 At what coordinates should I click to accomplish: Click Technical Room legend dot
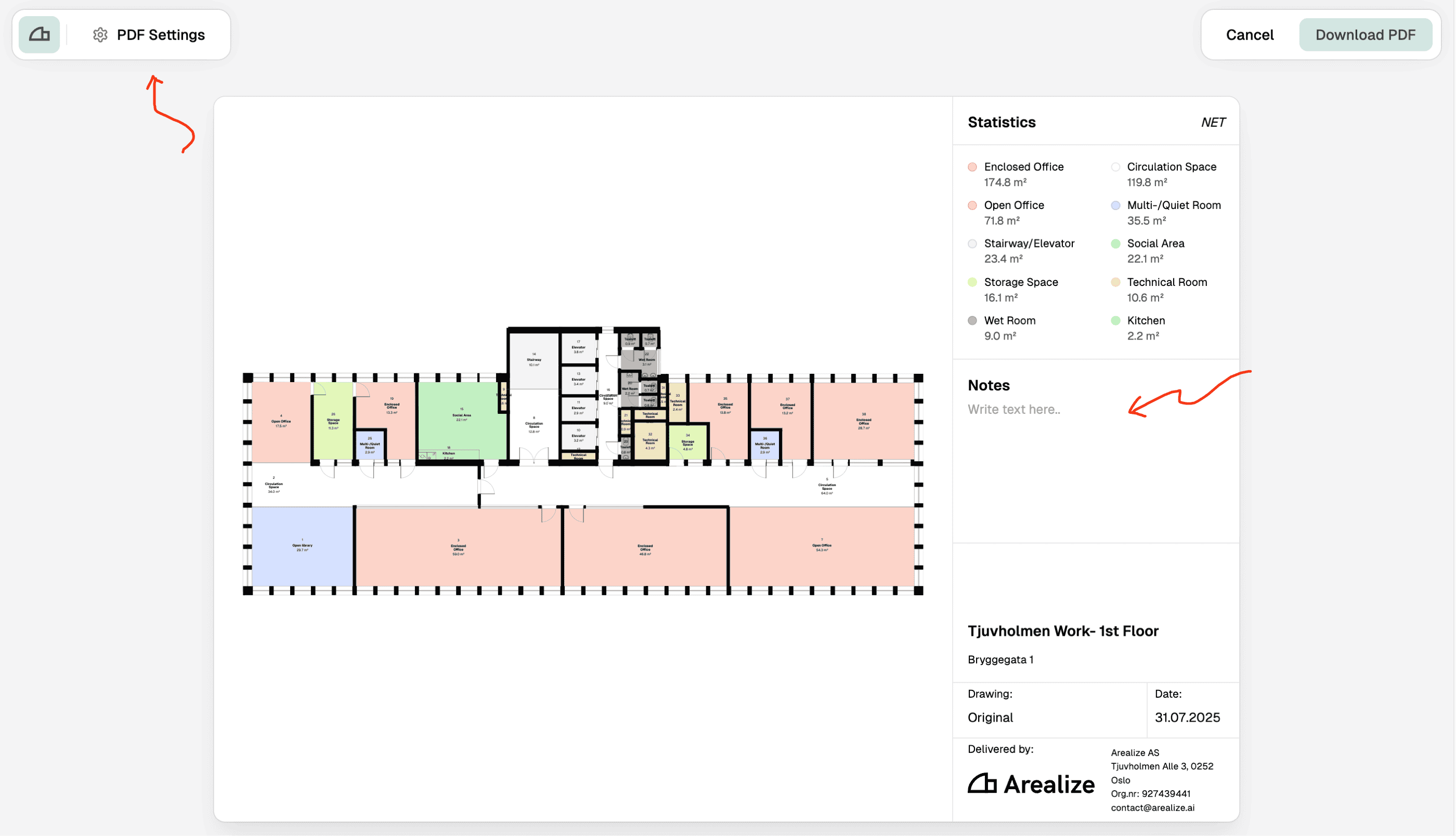pos(1115,282)
